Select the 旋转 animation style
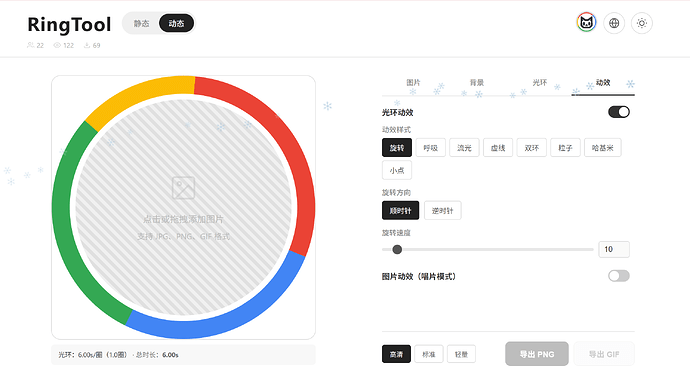Screen dimensions: 690x374 pyautogui.click(x=397, y=148)
